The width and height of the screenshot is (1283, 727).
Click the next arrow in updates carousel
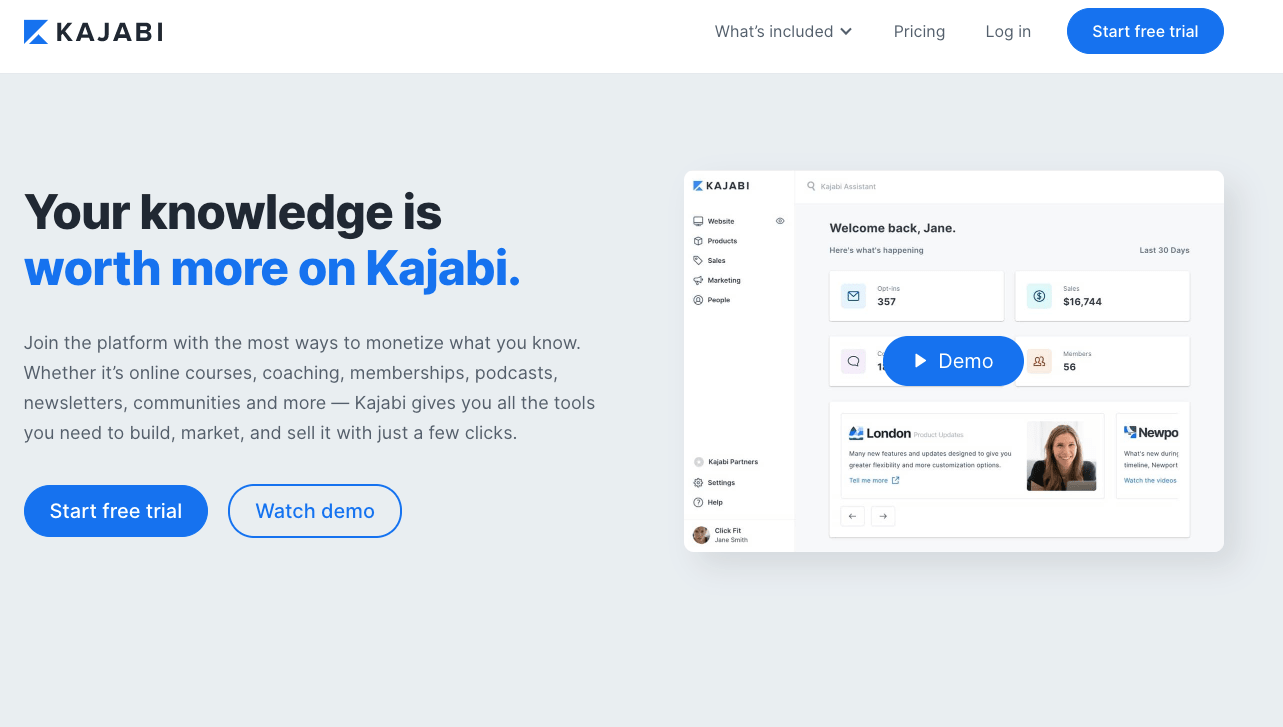[x=883, y=516]
